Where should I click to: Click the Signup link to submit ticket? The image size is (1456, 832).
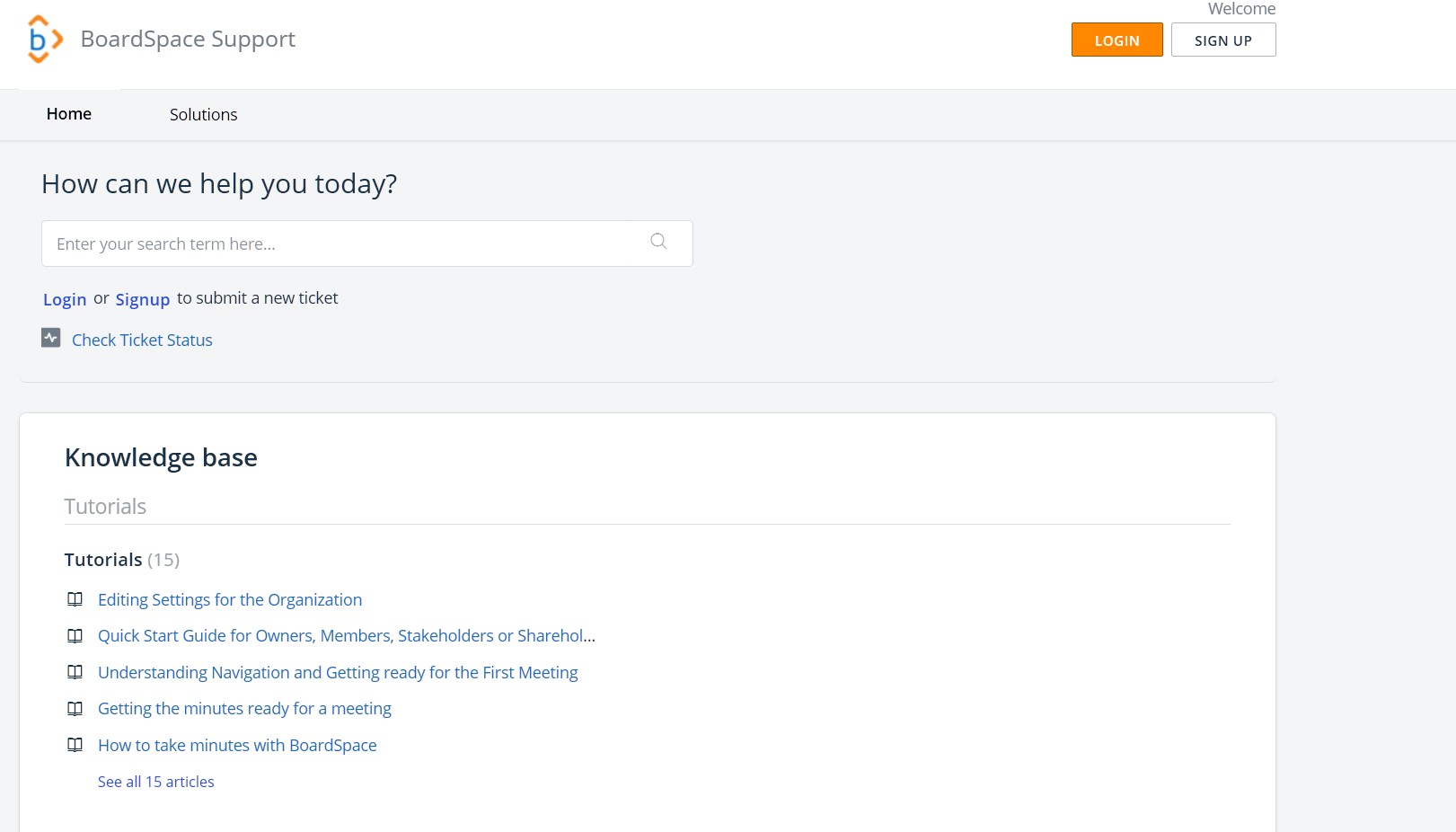(143, 299)
